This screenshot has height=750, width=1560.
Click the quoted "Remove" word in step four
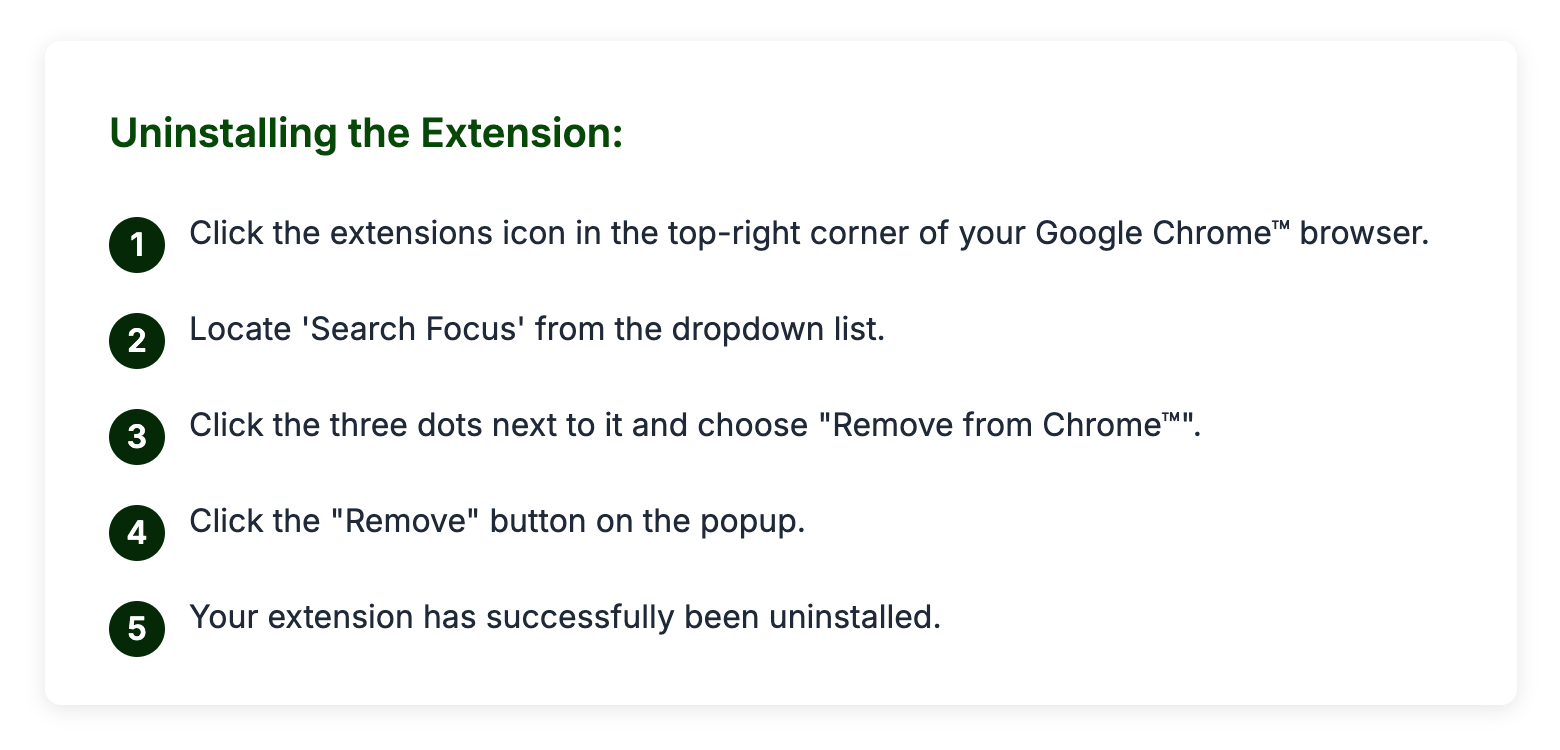(406, 521)
